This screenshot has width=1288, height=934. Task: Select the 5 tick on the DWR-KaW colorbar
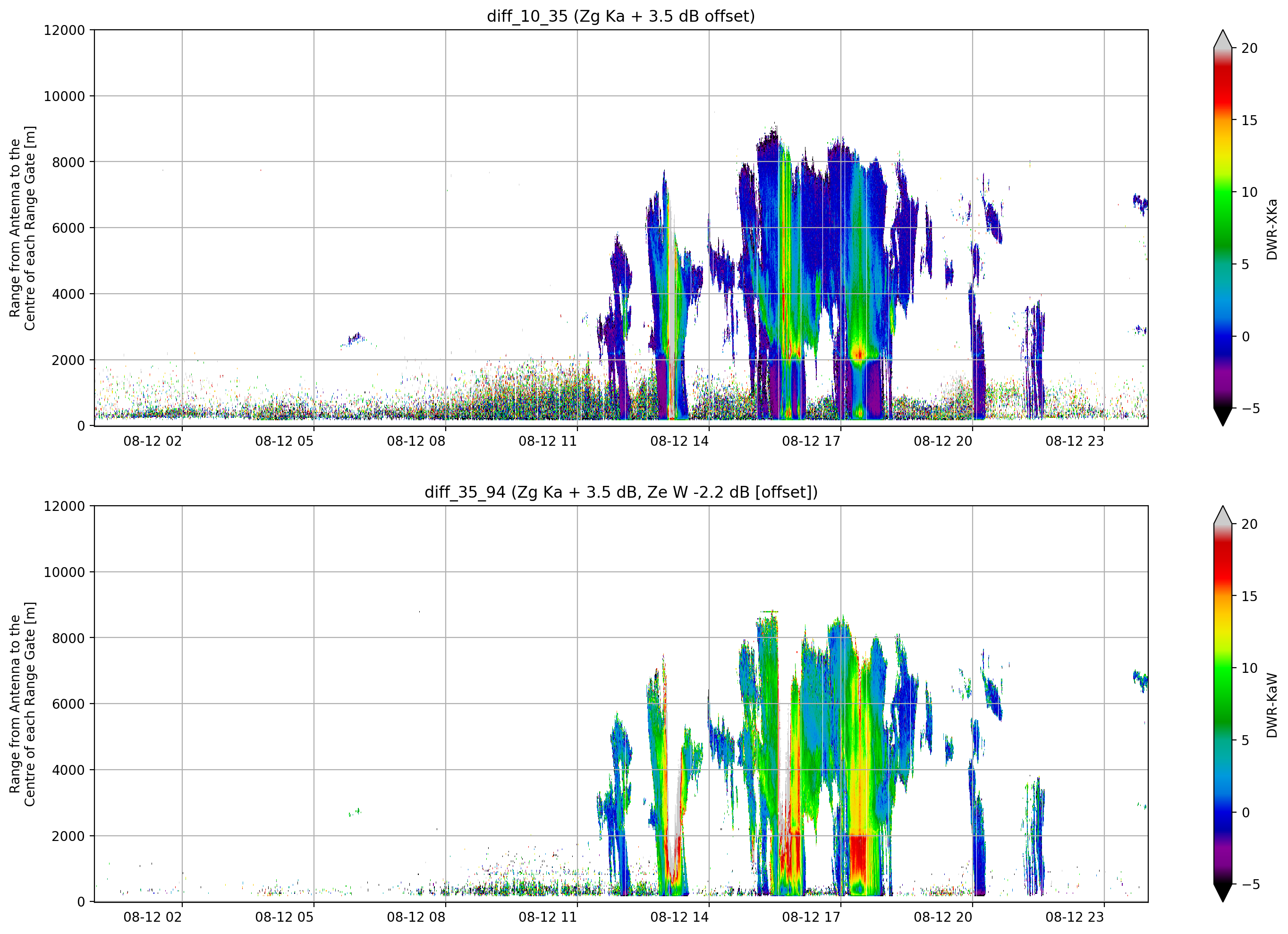pyautogui.click(x=1246, y=740)
